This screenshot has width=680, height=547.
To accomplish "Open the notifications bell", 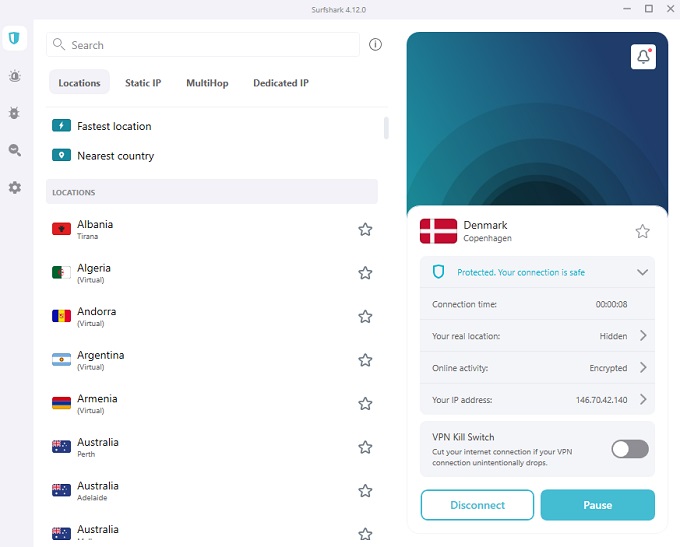I will tap(643, 56).
